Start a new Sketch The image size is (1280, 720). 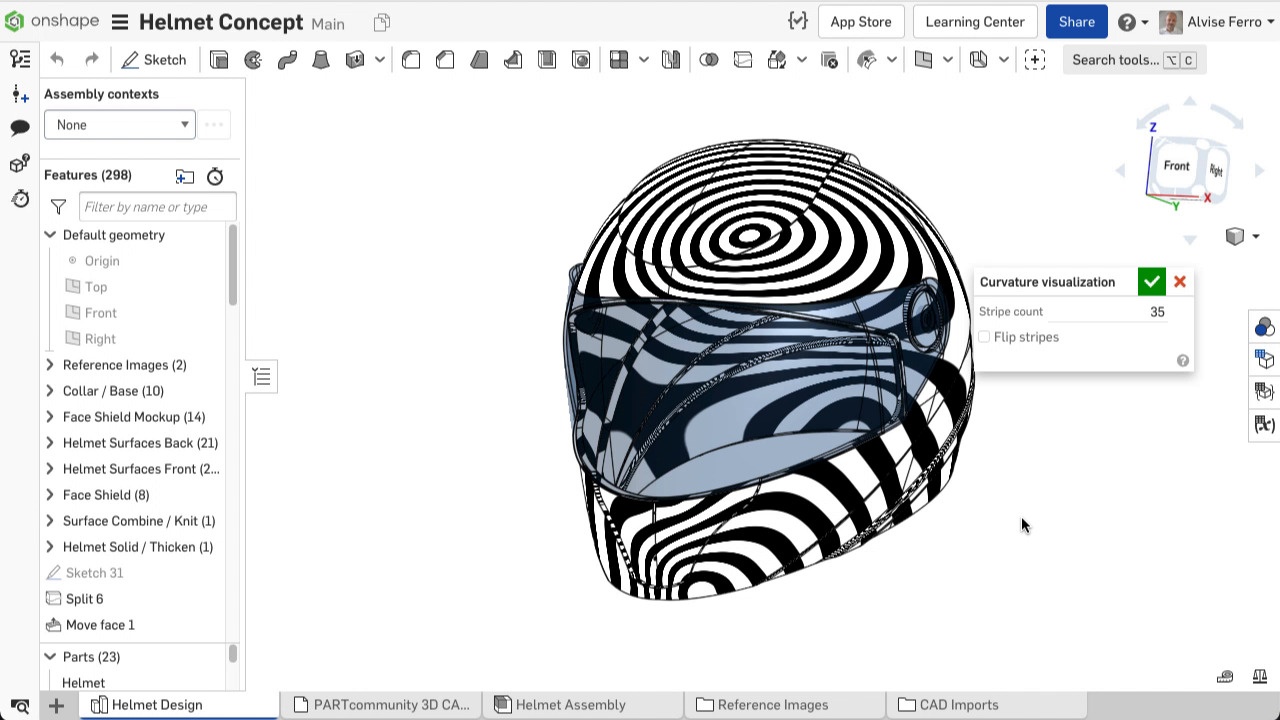(154, 60)
